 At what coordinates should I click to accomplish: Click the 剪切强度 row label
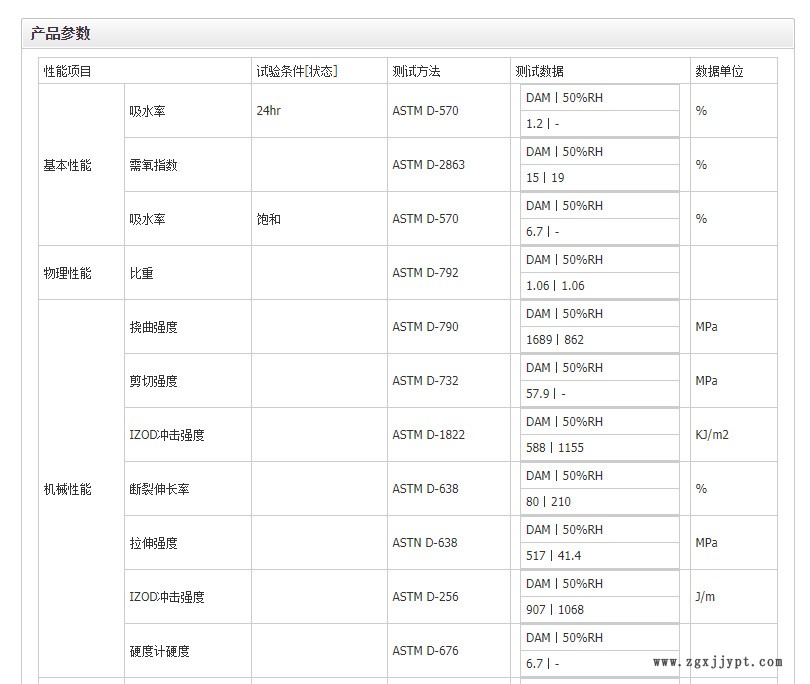point(153,381)
